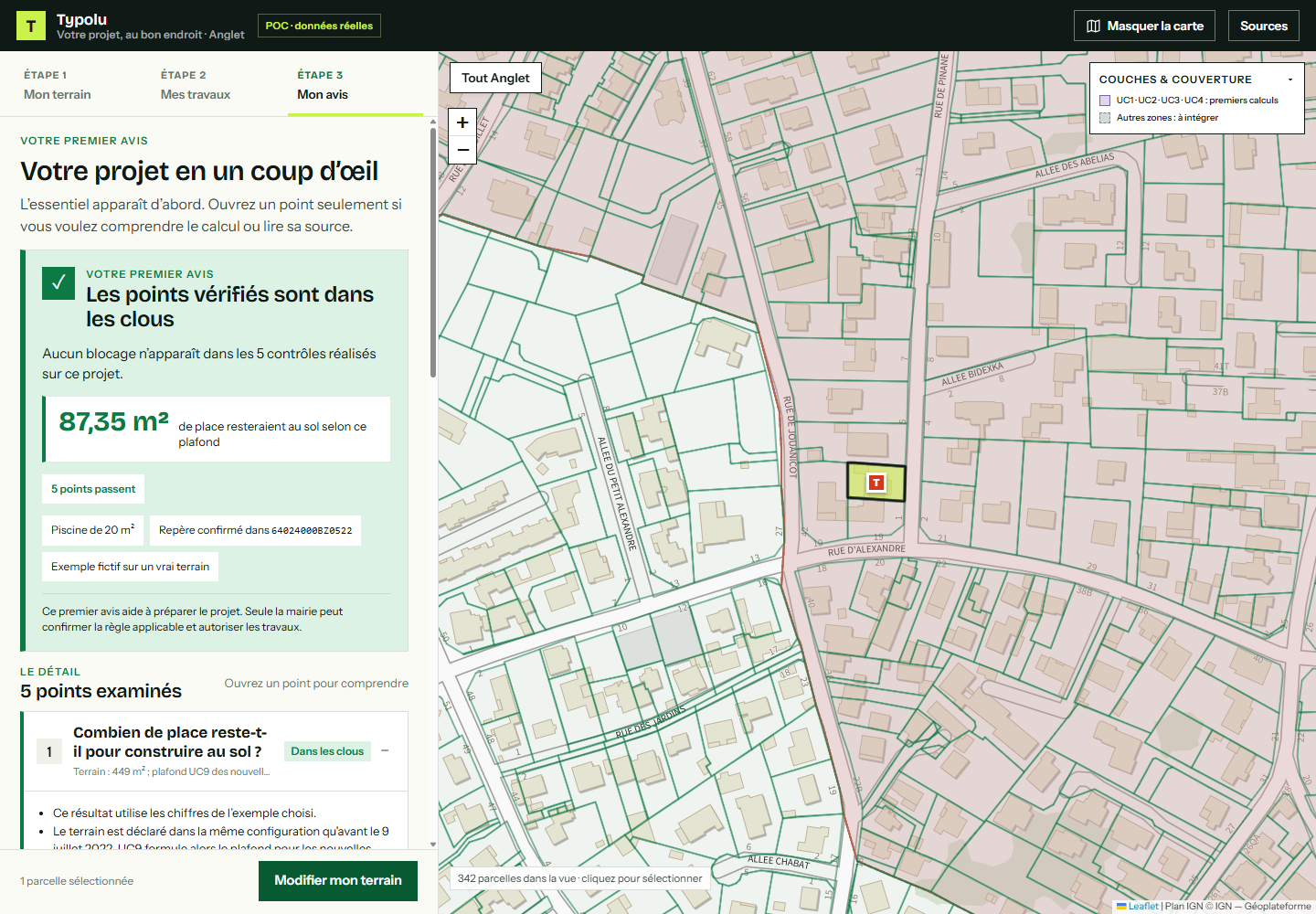Click the UC1·UC2·UC3·UC4 purple legend swatch

point(1105,101)
